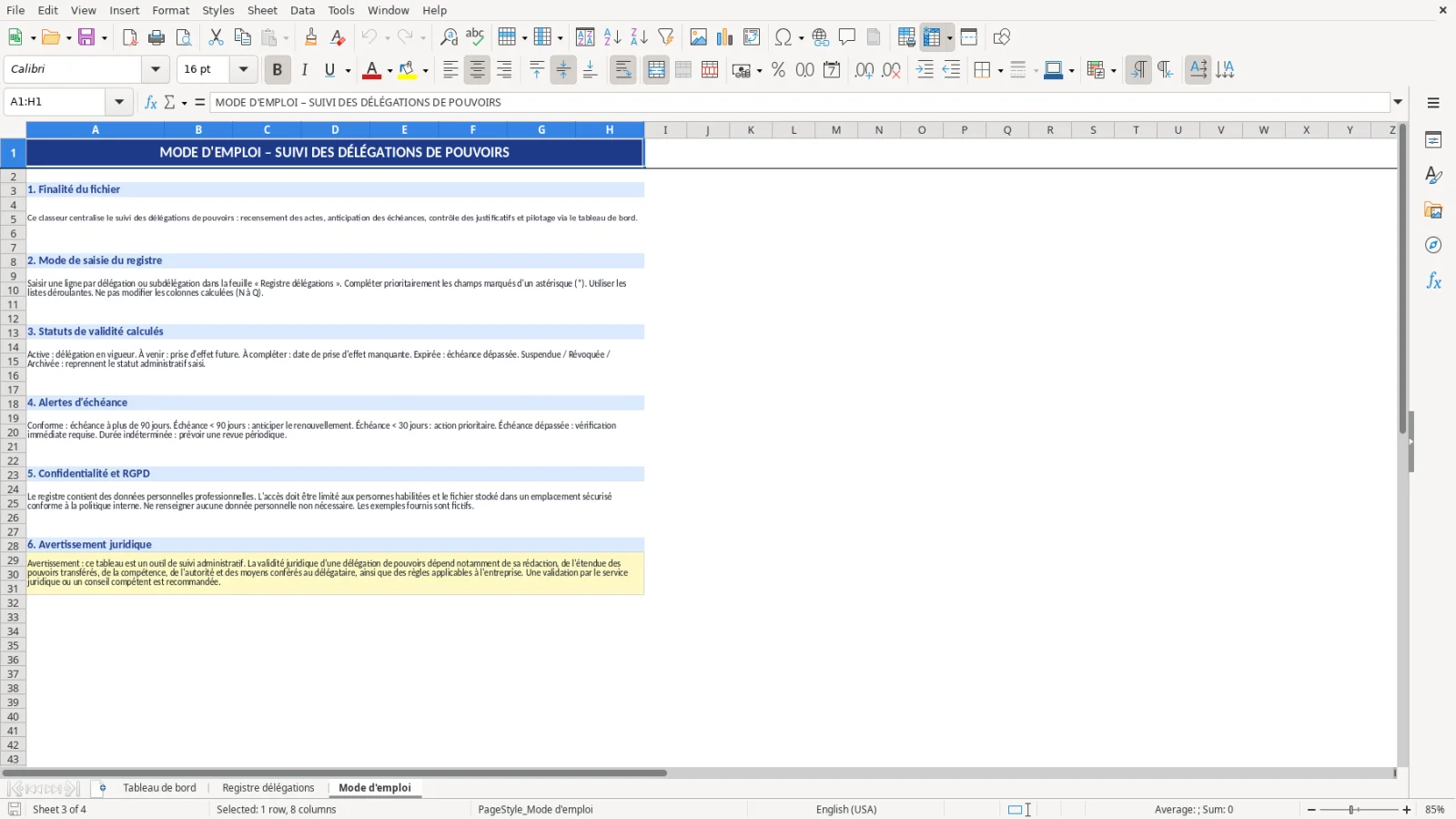
Task: Toggle Merge and Center Cells
Action: pyautogui.click(x=656, y=70)
